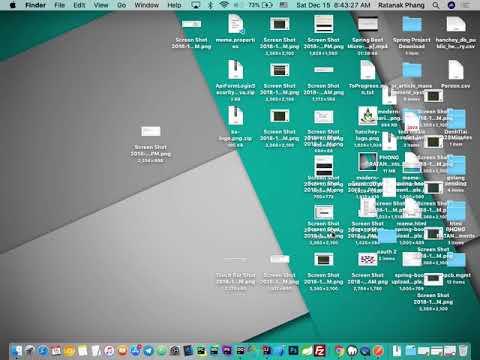Select Spring Project Download folder

[x=412, y=24]
